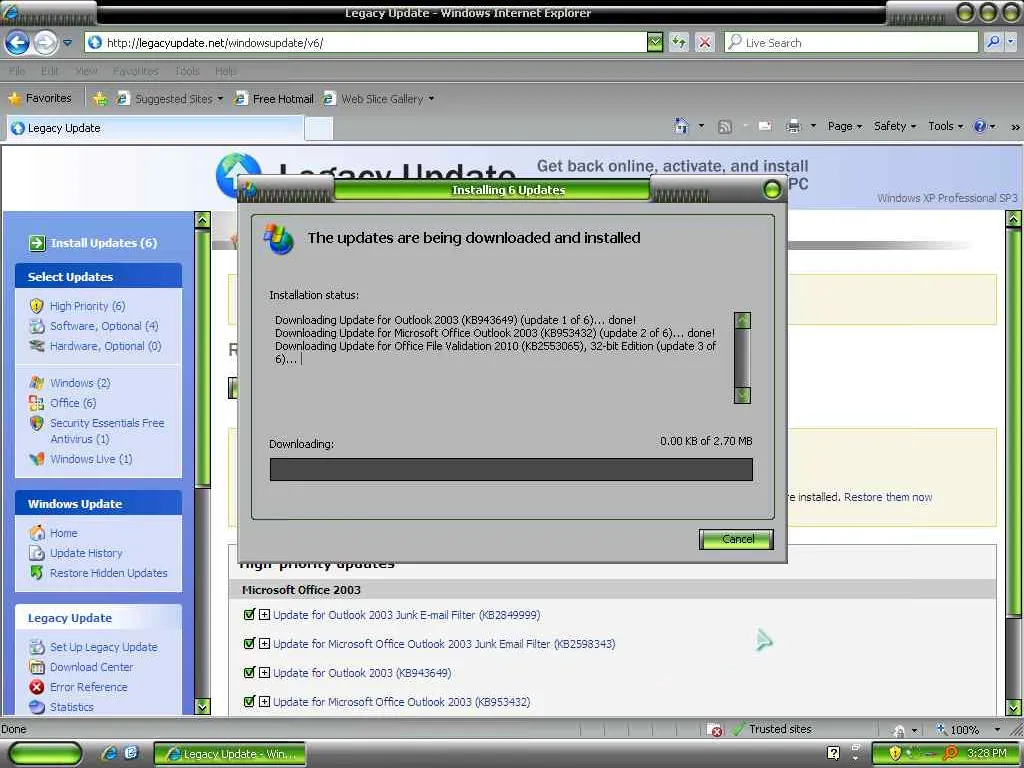This screenshot has width=1024, height=768.
Task: Click Install Updates (6) link
Action: click(x=104, y=243)
